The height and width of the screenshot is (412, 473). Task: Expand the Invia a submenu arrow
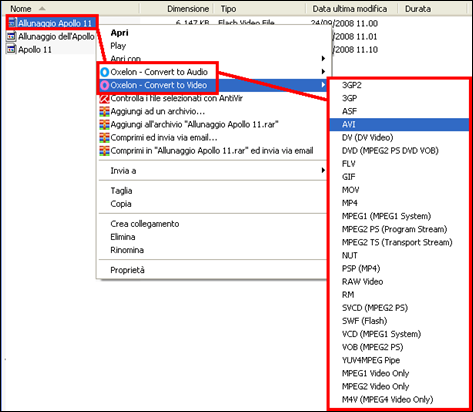(323, 170)
